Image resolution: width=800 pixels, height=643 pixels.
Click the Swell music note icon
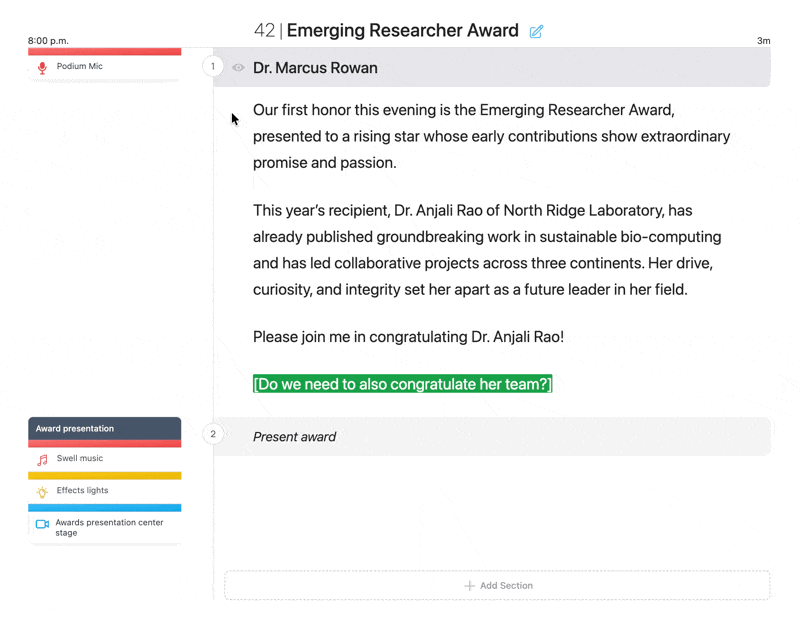click(x=42, y=460)
